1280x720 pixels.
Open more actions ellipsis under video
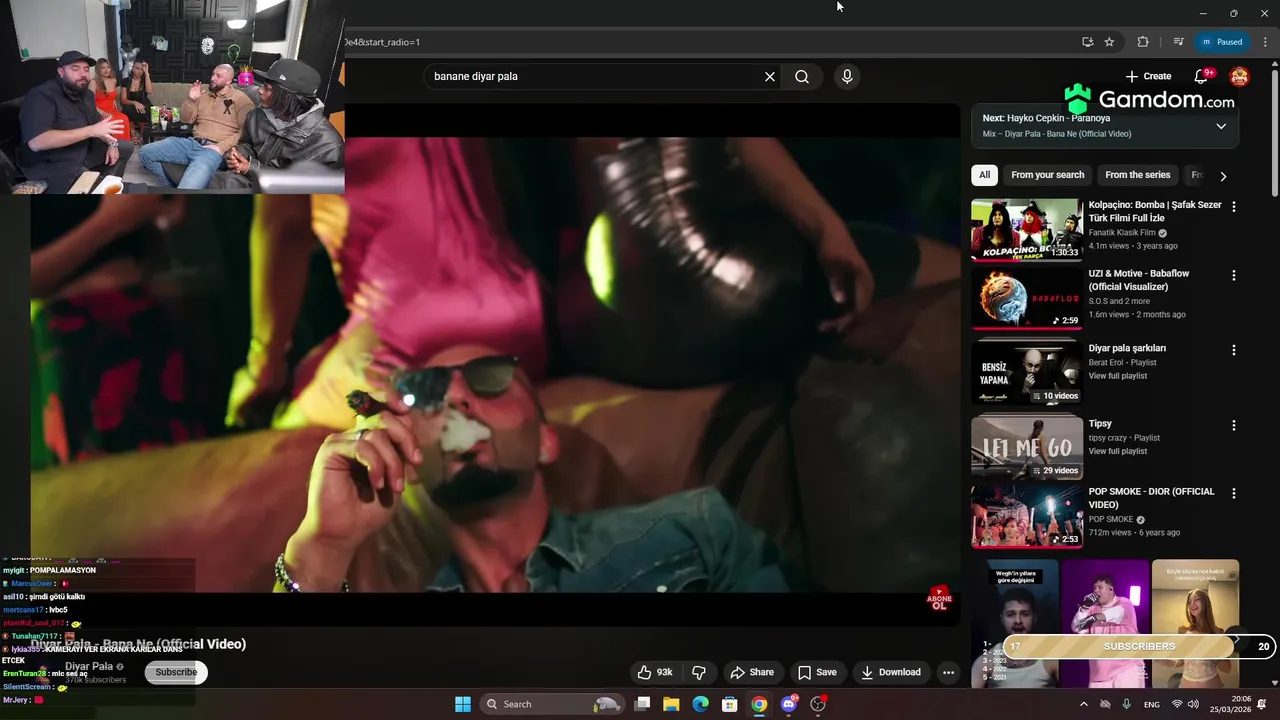click(x=948, y=672)
